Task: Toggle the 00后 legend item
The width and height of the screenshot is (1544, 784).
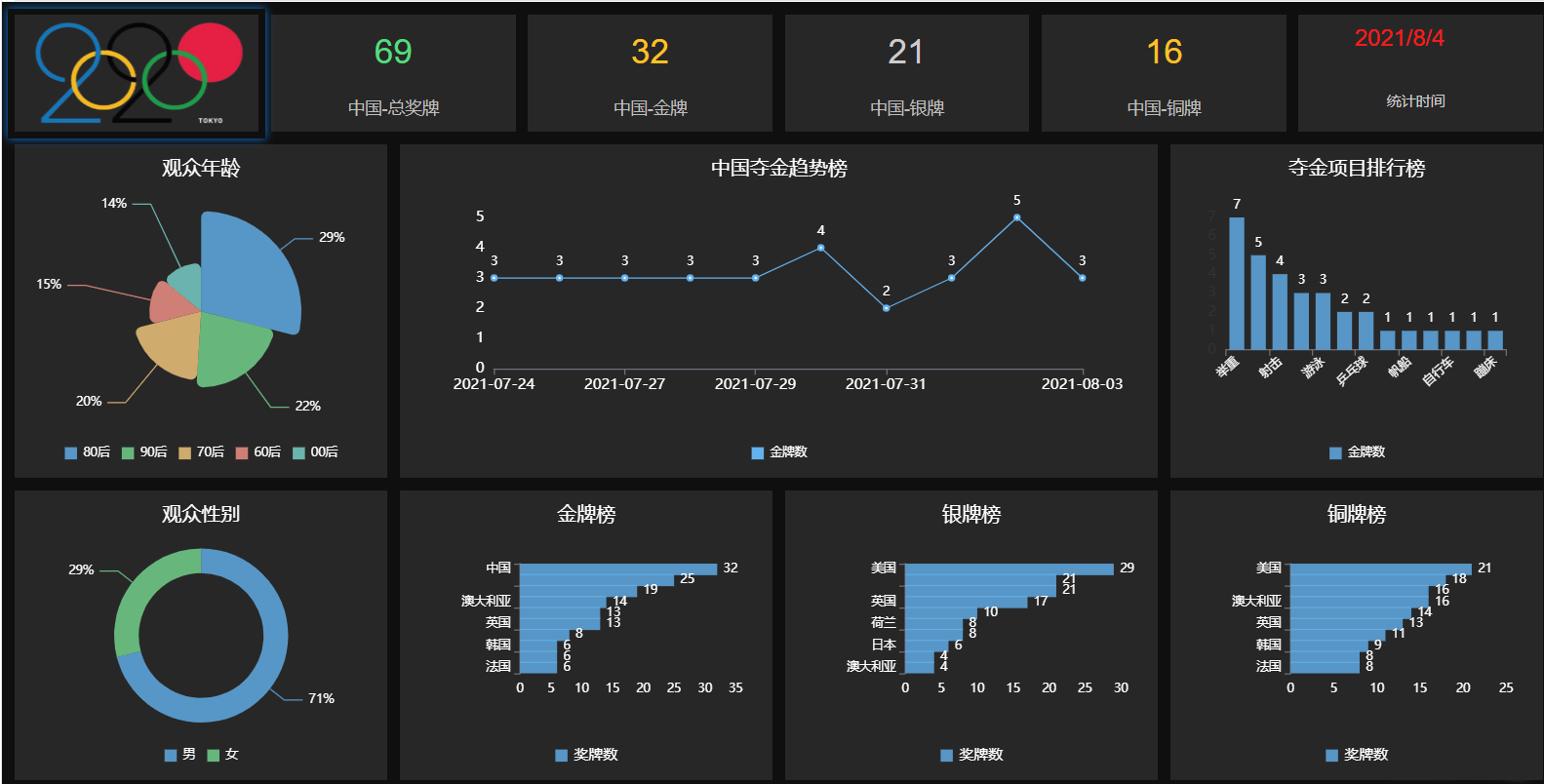Action: pyautogui.click(x=315, y=452)
